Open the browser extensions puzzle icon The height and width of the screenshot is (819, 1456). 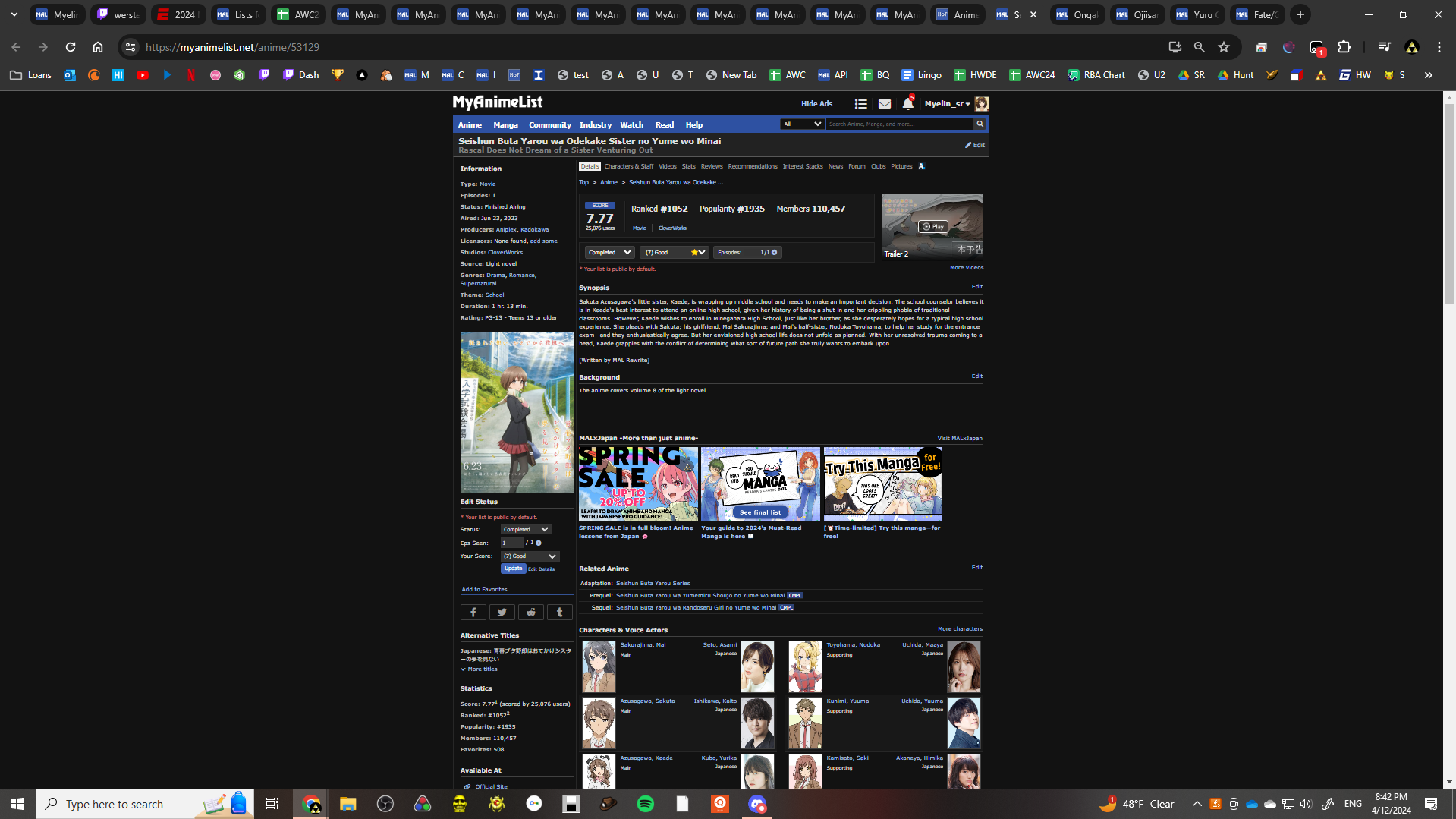coord(1344,47)
